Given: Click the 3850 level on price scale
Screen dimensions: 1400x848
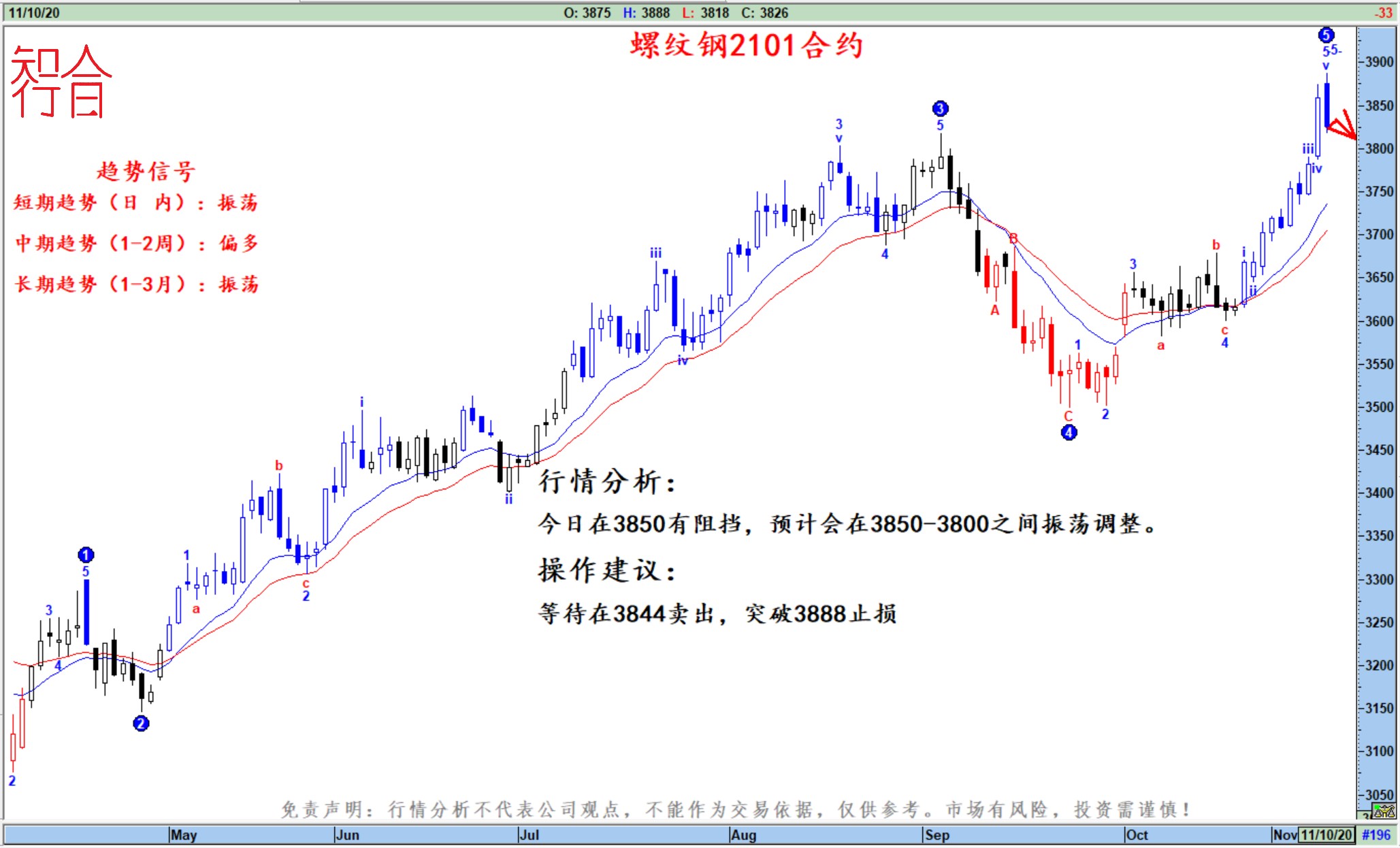Looking at the screenshot, I should point(1380,105).
